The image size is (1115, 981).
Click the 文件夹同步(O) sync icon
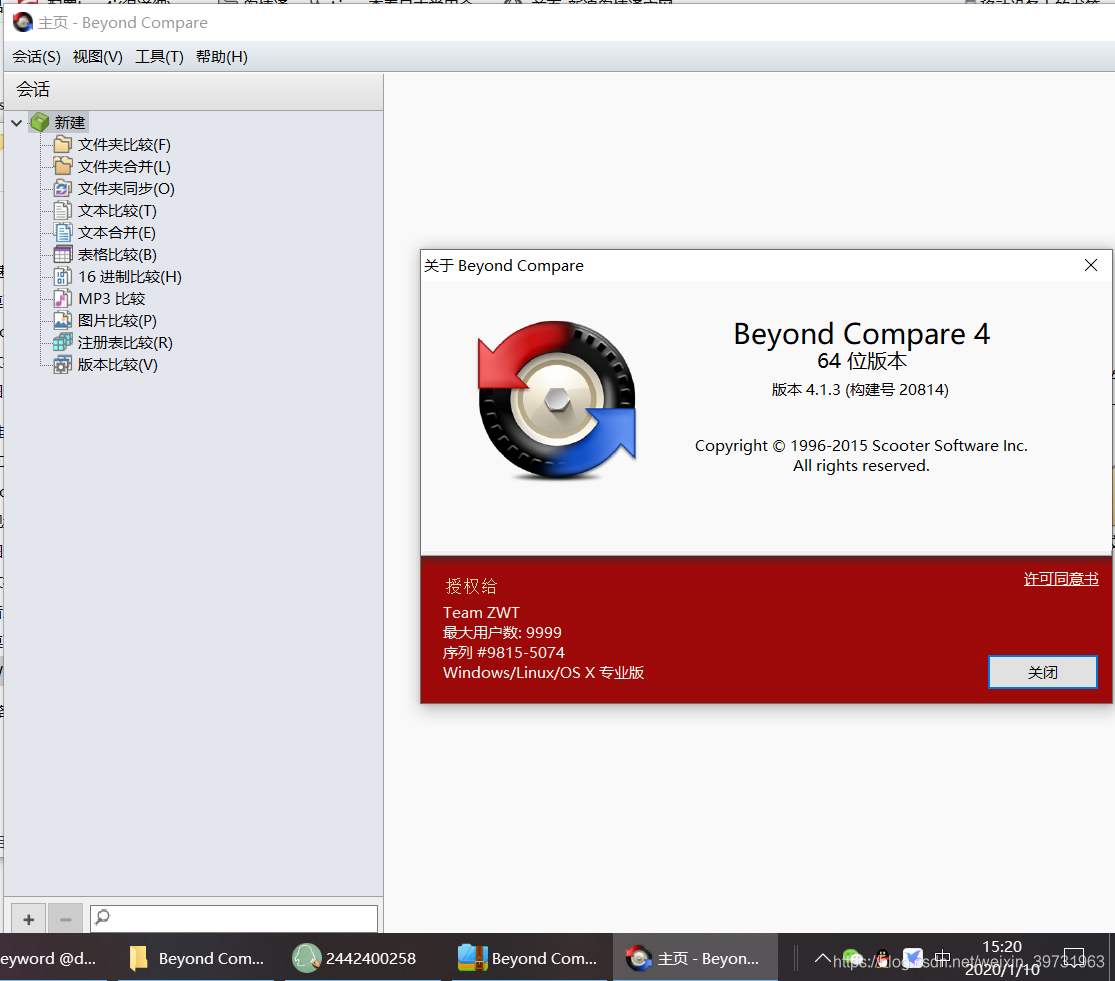point(63,188)
